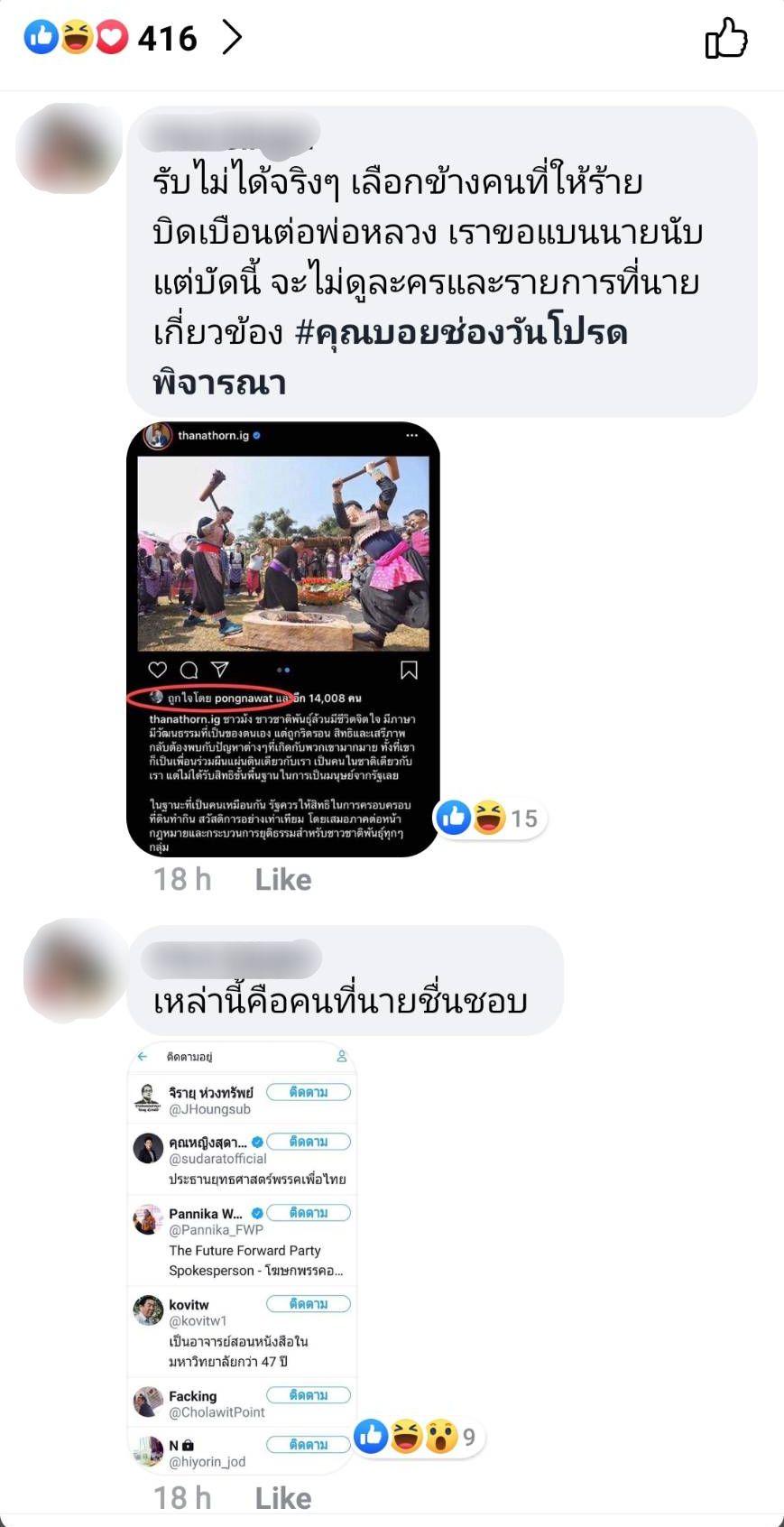Open the thanathorn.ig Instagram screenshot image
The height and width of the screenshot is (1527, 784).
[282, 639]
